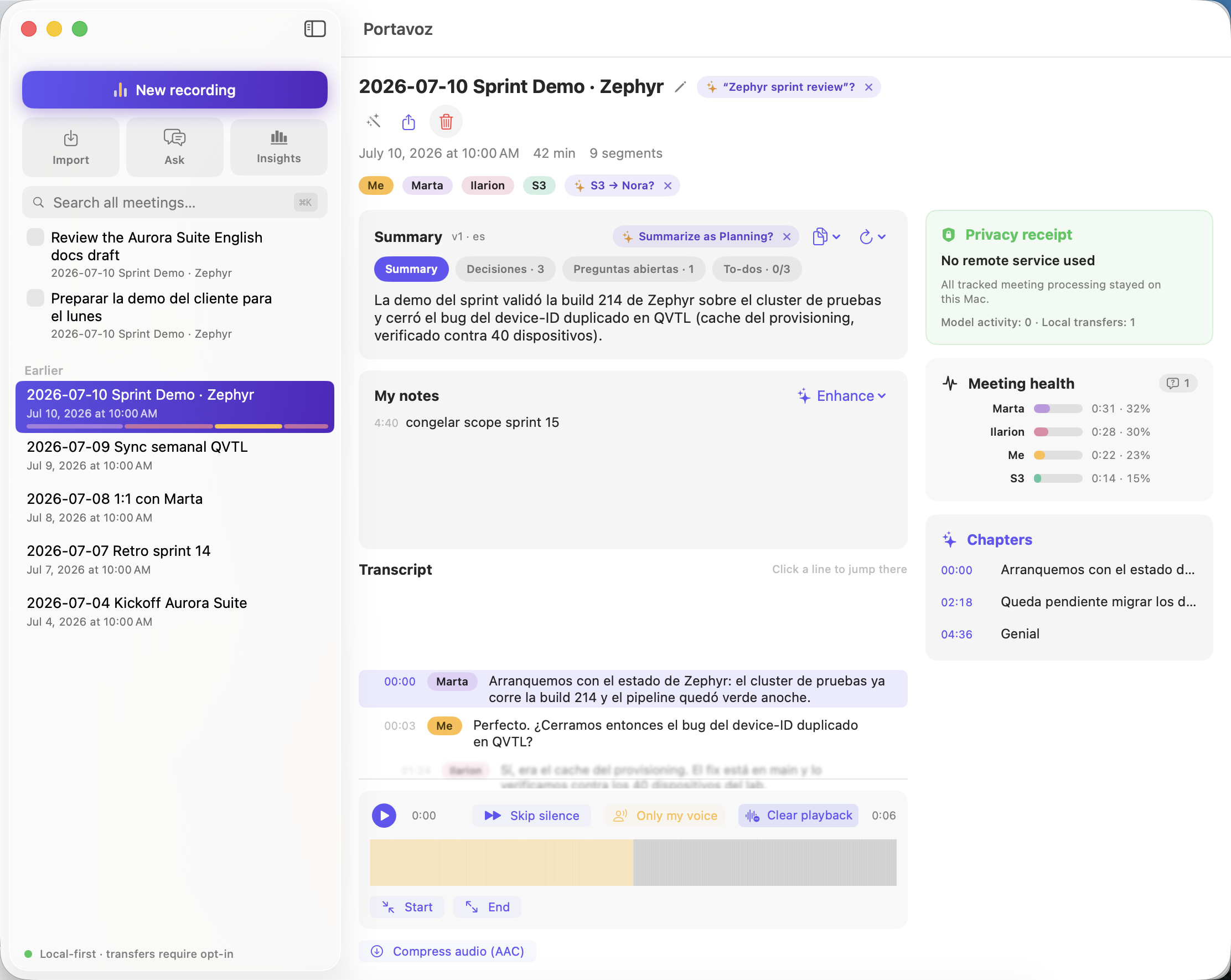Open the copy summary dropdown

[x=826, y=236]
